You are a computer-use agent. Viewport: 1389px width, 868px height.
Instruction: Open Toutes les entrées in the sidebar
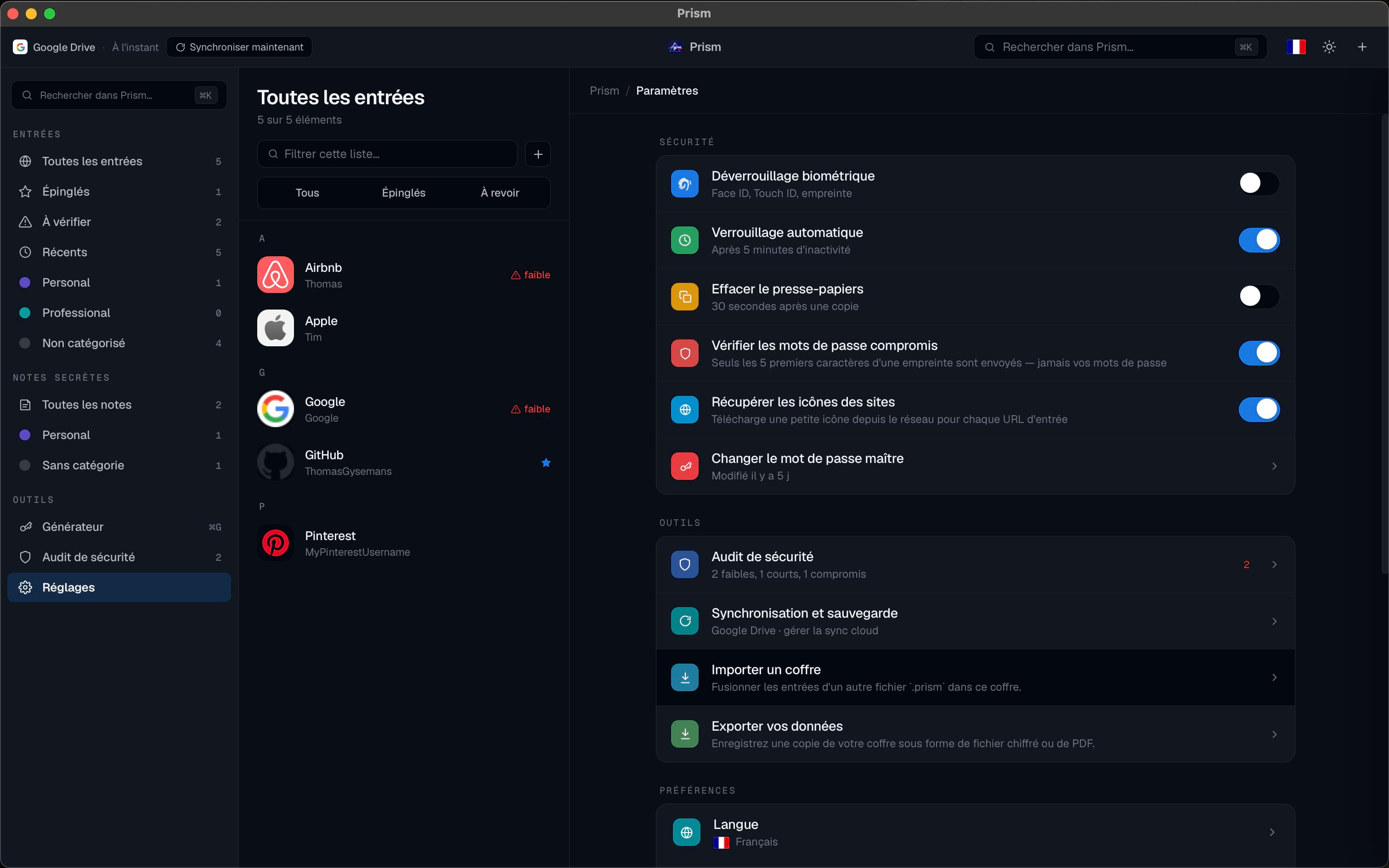[x=119, y=161]
